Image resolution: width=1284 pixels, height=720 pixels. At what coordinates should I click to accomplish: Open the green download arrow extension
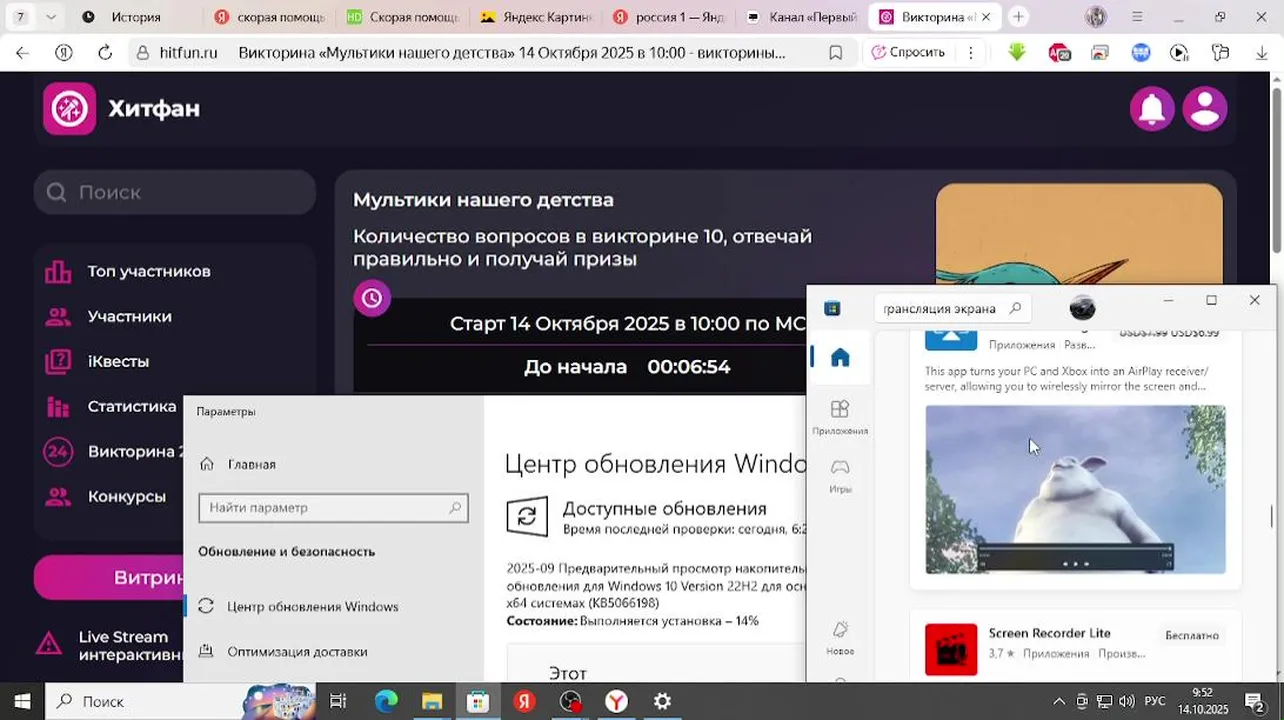[1017, 53]
